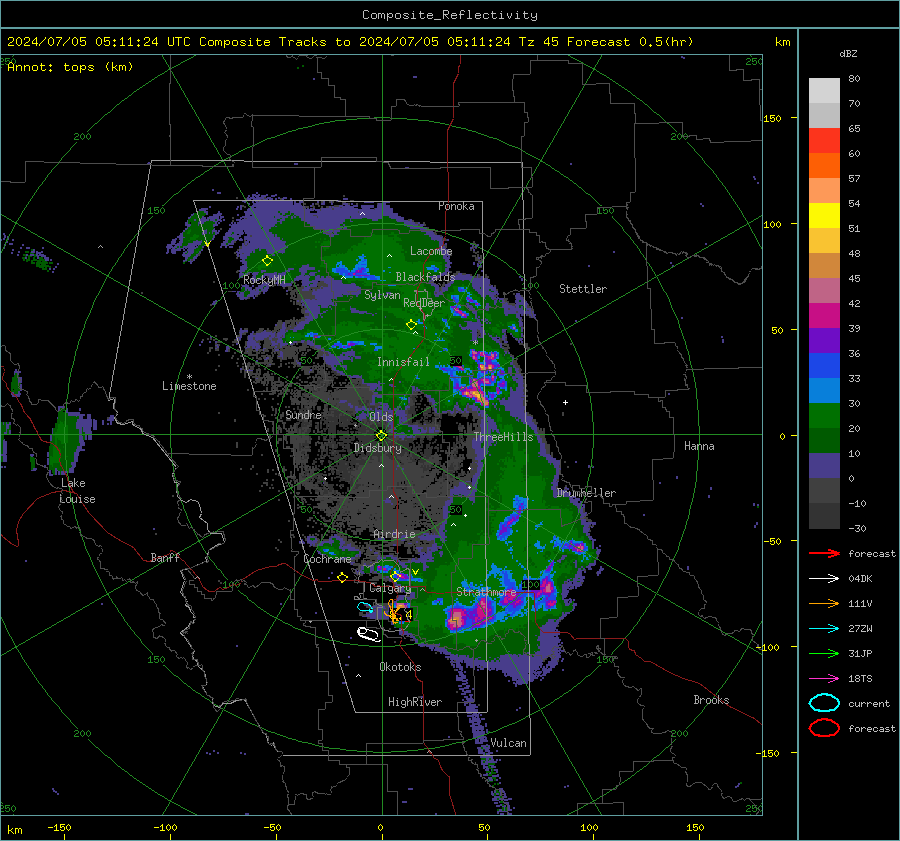
Task: Click the 100 tick on bottom axis
Action: [x=589, y=827]
